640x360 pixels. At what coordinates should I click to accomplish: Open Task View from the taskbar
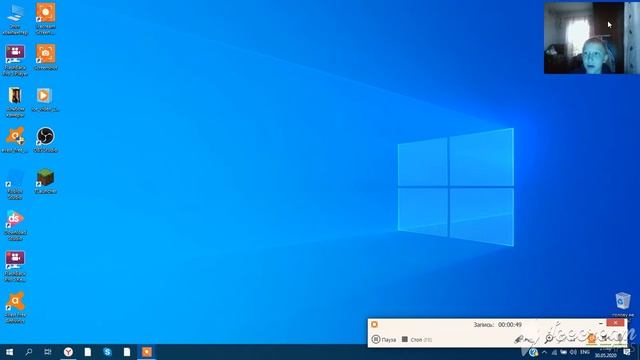click(x=48, y=352)
